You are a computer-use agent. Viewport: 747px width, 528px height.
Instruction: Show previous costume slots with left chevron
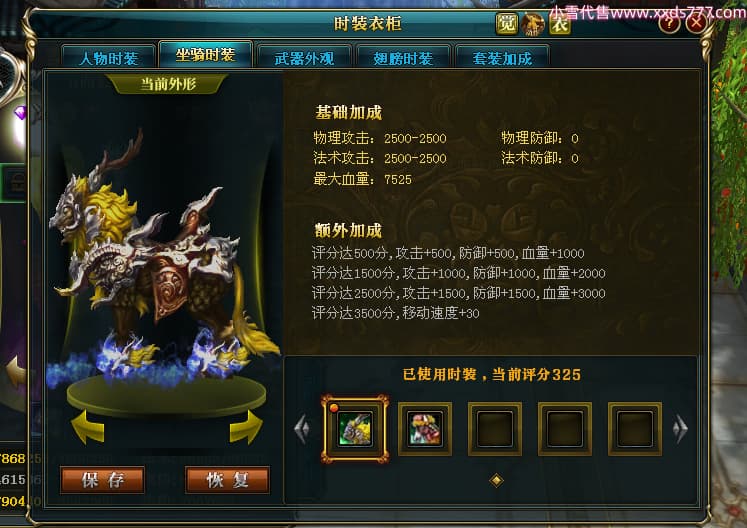pyautogui.click(x=302, y=429)
